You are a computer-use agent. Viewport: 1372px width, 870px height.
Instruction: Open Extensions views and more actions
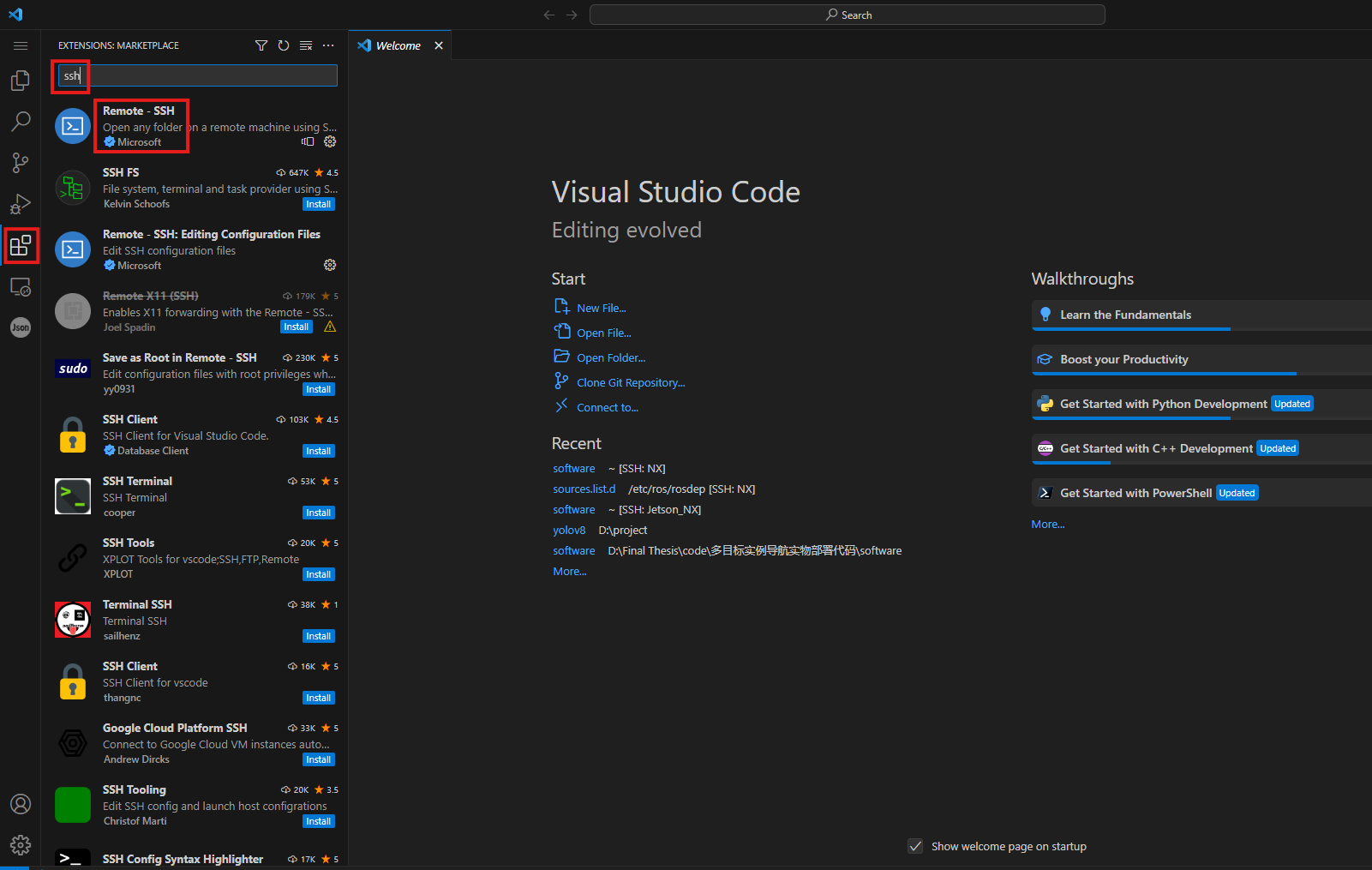328,45
